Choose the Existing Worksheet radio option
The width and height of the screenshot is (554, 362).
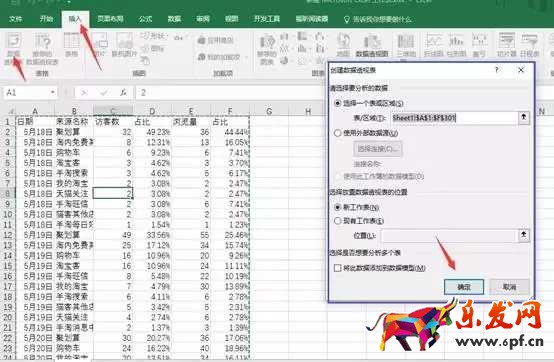338,221
